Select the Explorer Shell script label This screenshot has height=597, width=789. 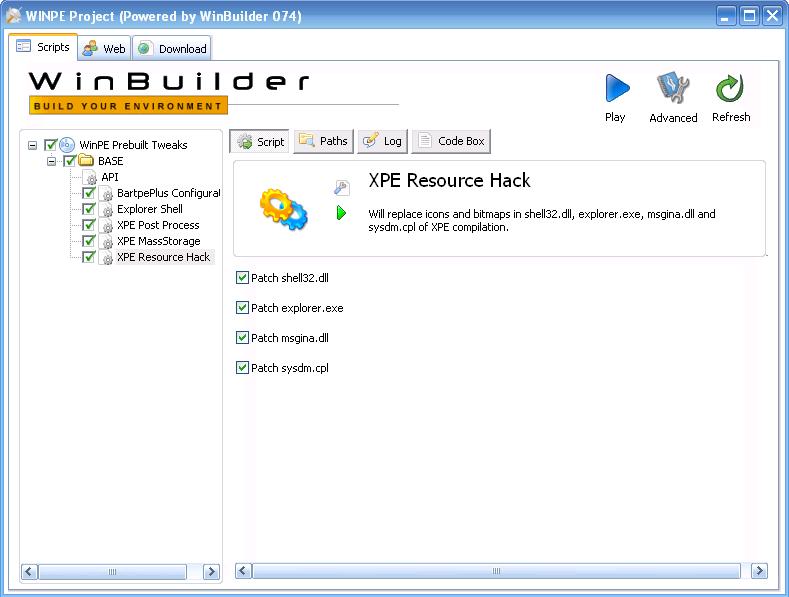pyautogui.click(x=150, y=209)
